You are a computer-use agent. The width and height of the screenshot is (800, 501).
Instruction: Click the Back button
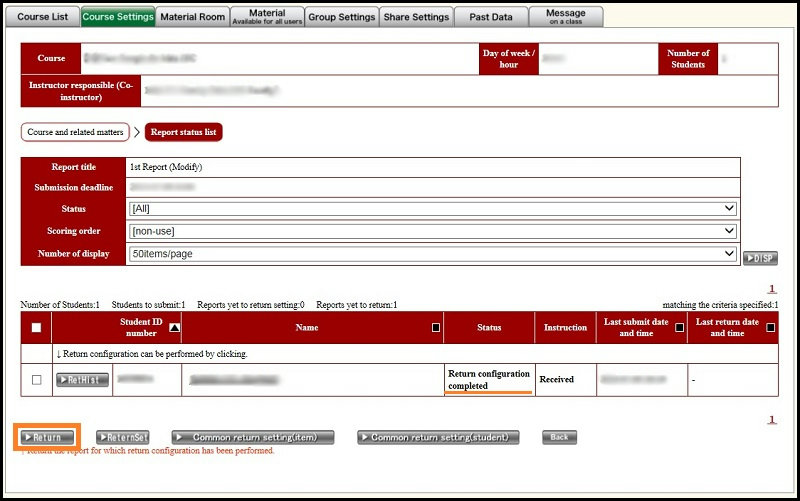coord(559,437)
